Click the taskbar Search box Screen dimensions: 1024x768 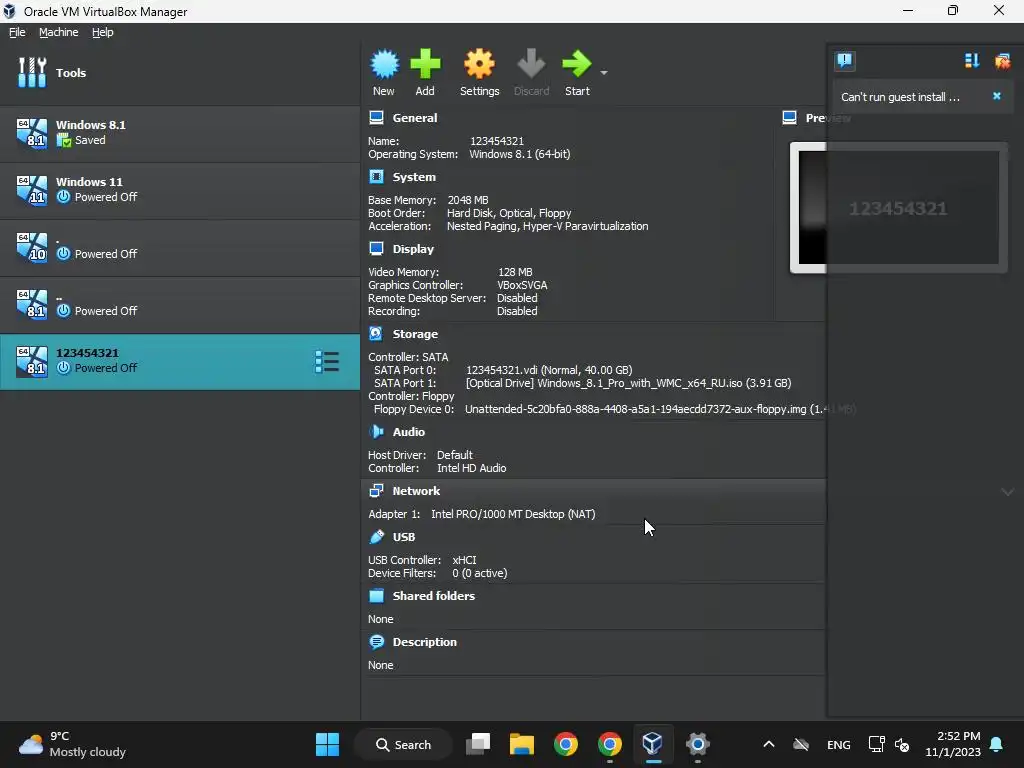403,744
